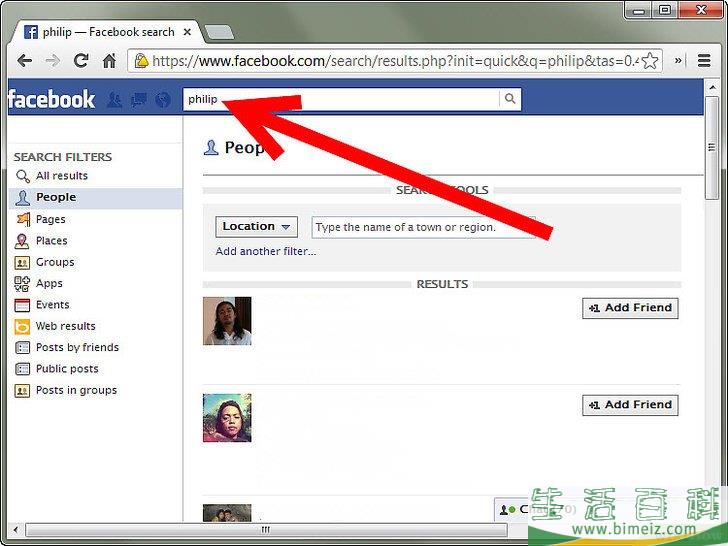Open the Chrome menu hamburger icon
This screenshot has height=546, width=728.
[x=704, y=60]
